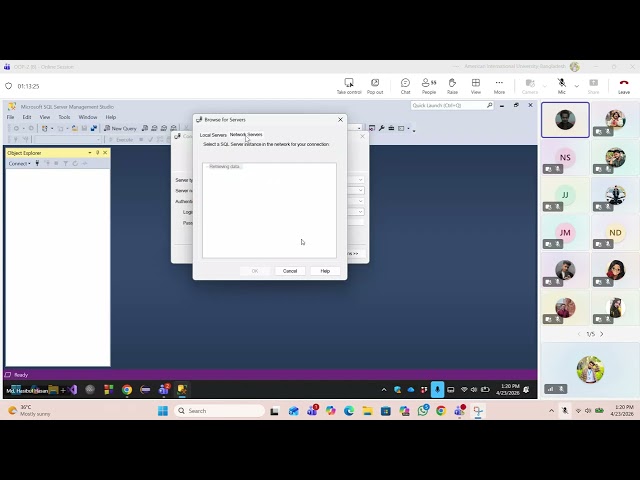Open the weather widget showing 30°C
The width and height of the screenshot is (640, 480).
pyautogui.click(x=29, y=411)
